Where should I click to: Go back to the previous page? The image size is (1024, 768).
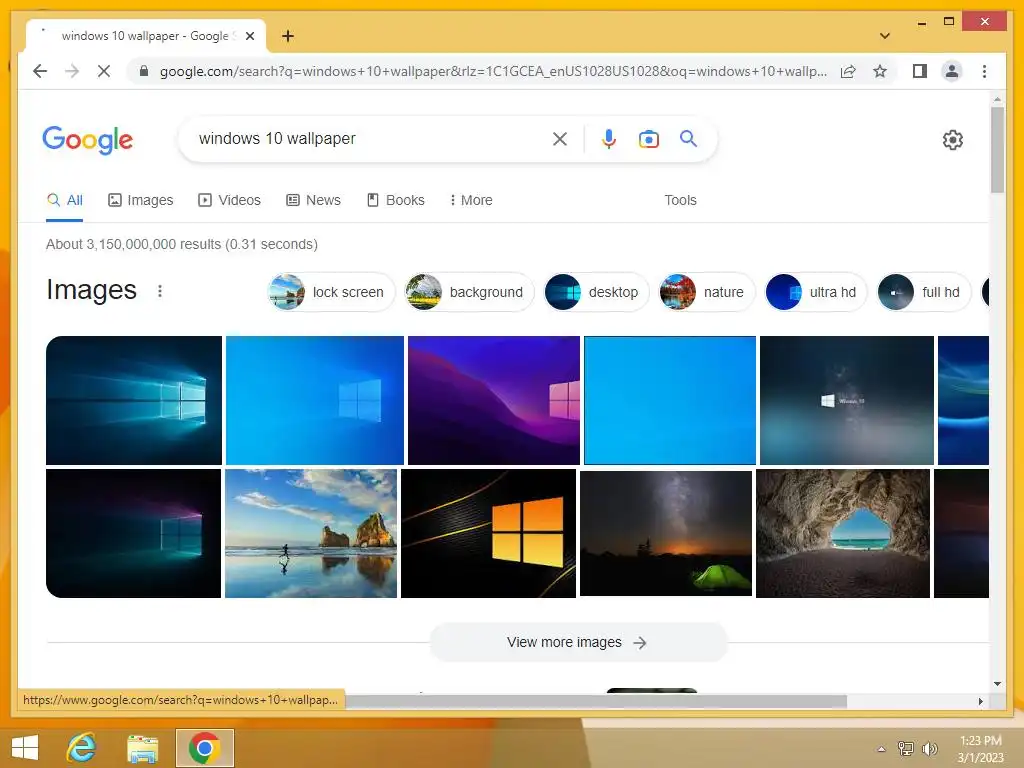tap(40, 71)
